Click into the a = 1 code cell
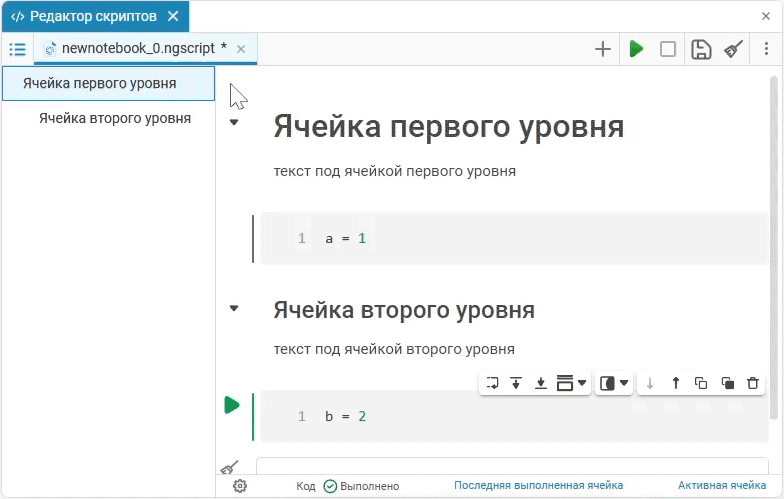 click(514, 238)
